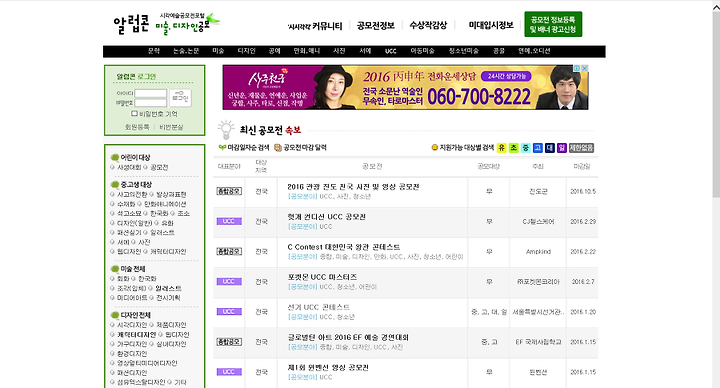Open the C Contest 대한민국 왕관 콘테스트 entry
This screenshot has width=720, height=388.
click(343, 247)
